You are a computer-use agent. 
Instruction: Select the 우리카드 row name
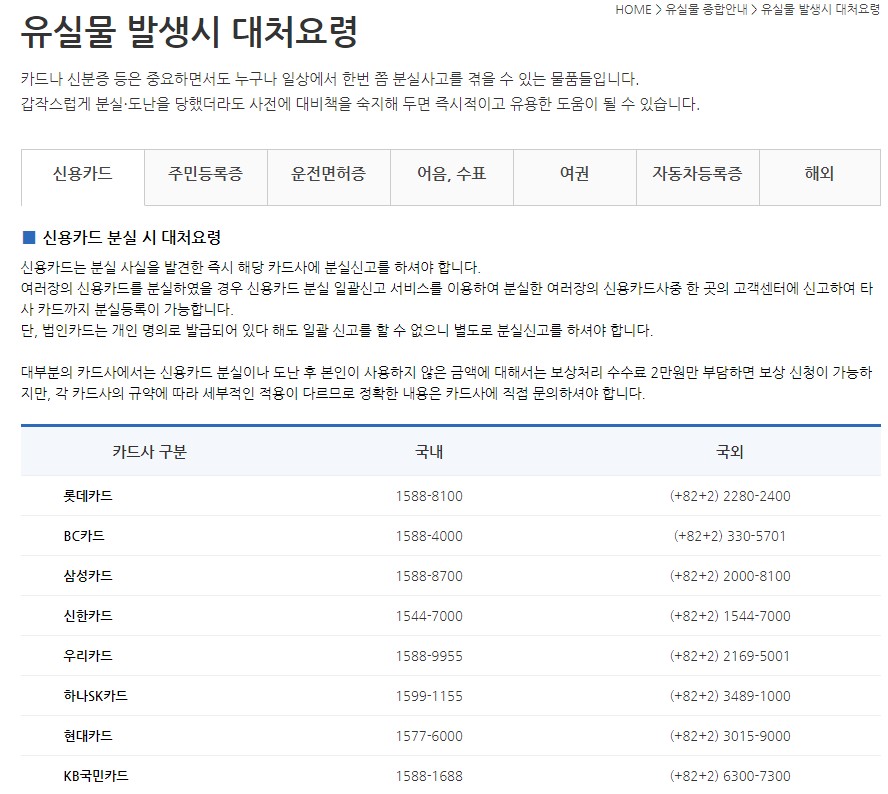pyautogui.click(x=88, y=656)
